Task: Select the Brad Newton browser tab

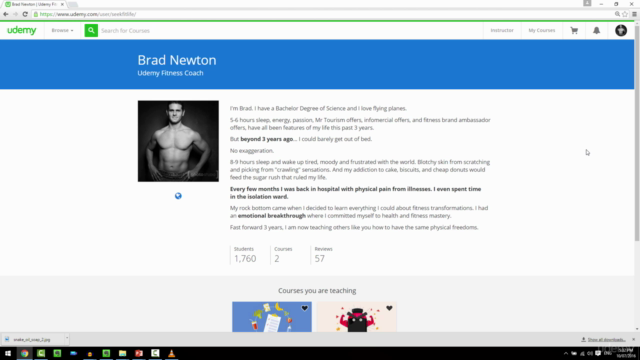Action: (x=34, y=4)
